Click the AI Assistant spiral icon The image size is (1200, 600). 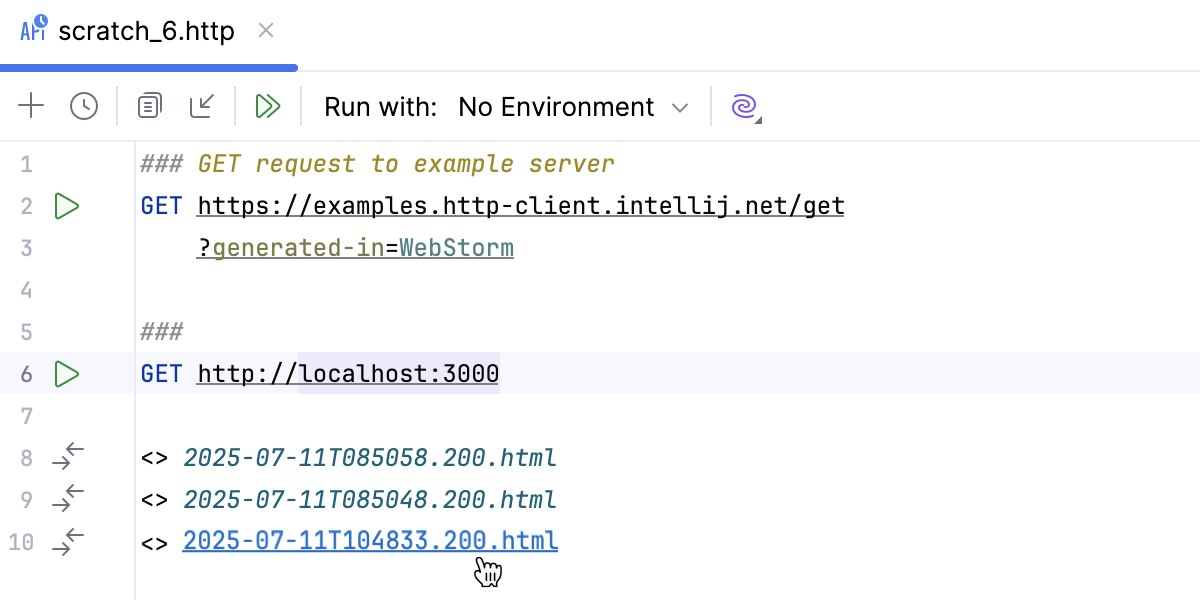click(x=744, y=106)
